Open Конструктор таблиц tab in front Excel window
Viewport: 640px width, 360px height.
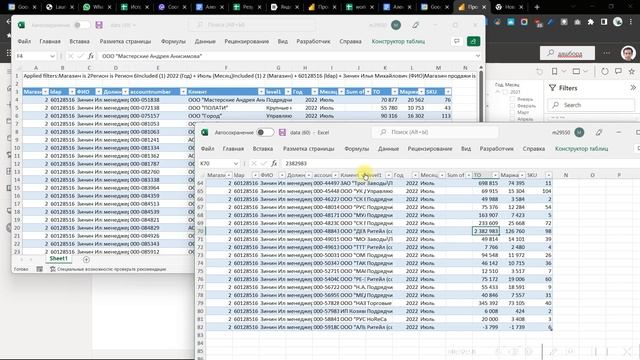coord(582,149)
